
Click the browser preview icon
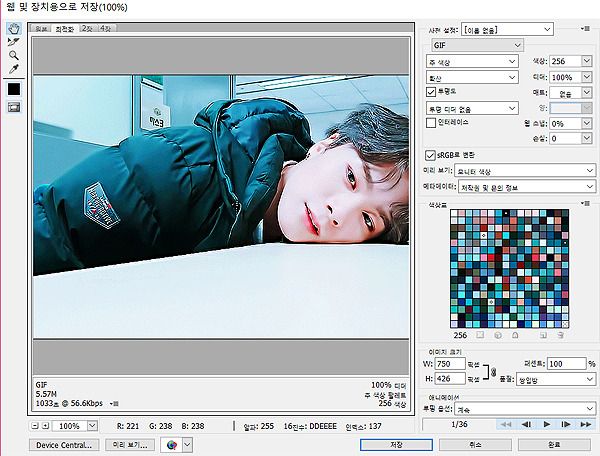pyautogui.click(x=172, y=445)
